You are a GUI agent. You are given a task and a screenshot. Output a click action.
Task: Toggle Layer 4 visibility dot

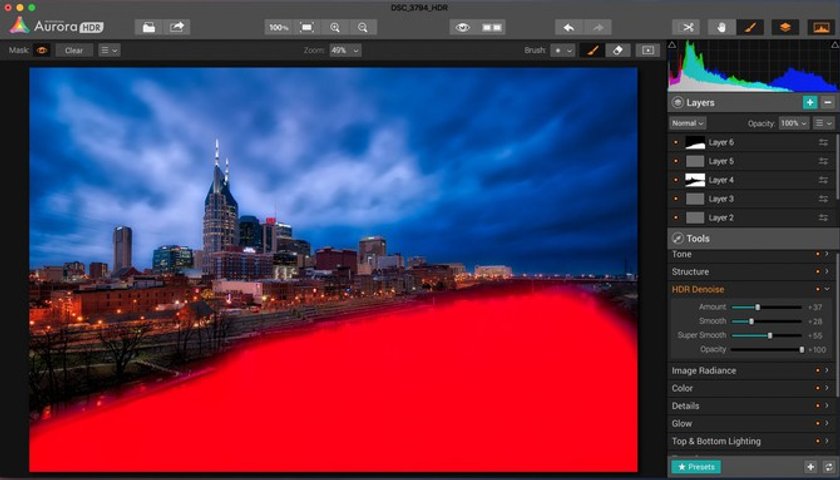(x=676, y=180)
